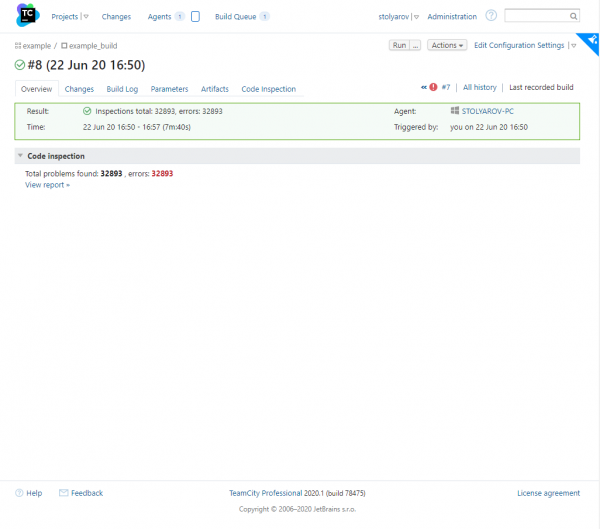The height and width of the screenshot is (529, 600).
Task: Click the search magnifier icon
Action: click(573, 16)
